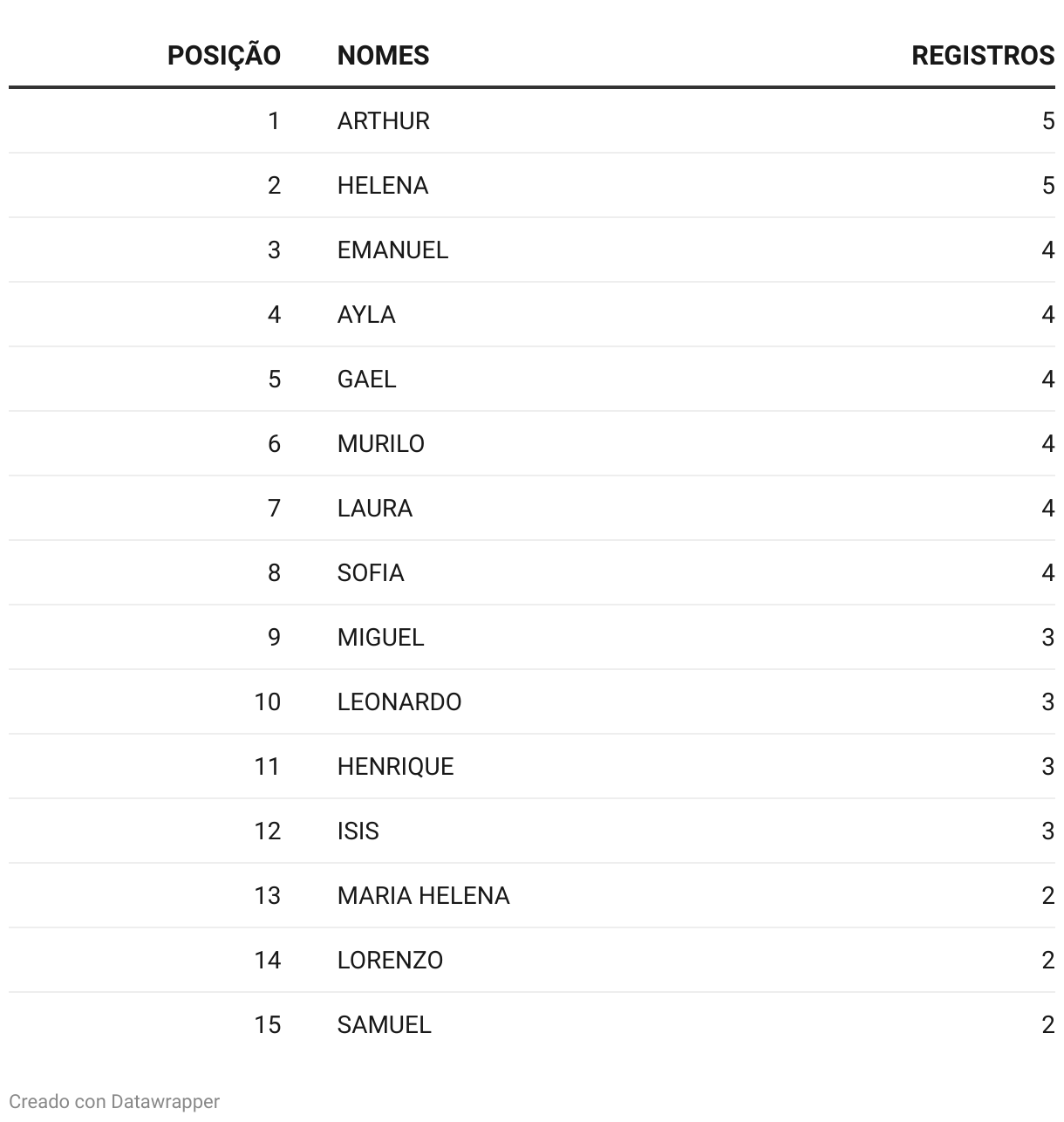The width and height of the screenshot is (1064, 1122).
Task: Select the MIGUEL name entry
Action: coord(380,637)
